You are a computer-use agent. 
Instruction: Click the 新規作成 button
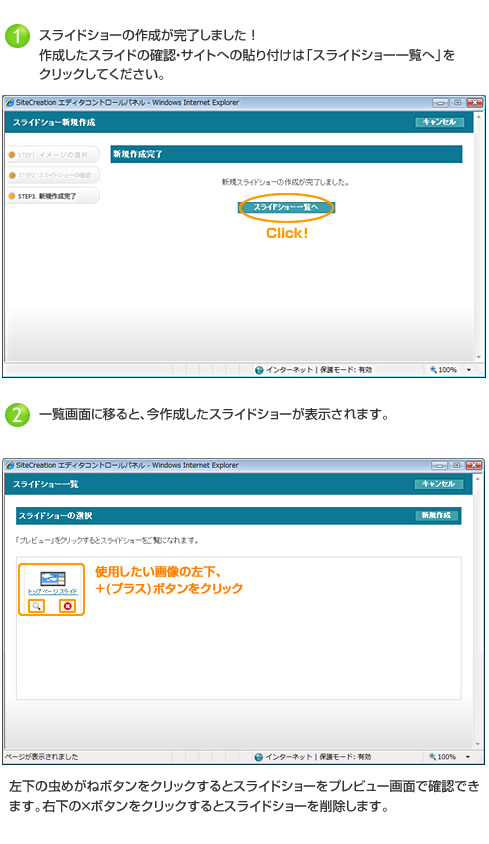click(x=436, y=515)
